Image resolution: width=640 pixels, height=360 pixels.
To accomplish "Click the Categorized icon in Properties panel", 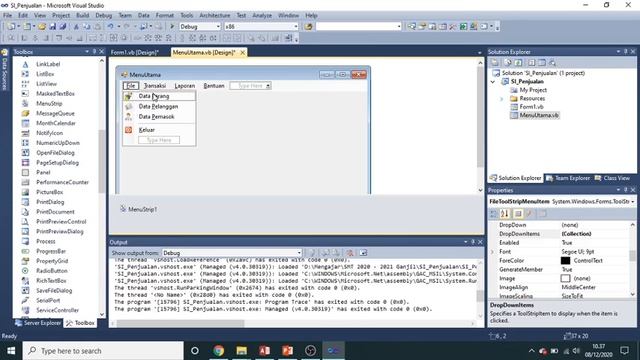I will pos(493,213).
